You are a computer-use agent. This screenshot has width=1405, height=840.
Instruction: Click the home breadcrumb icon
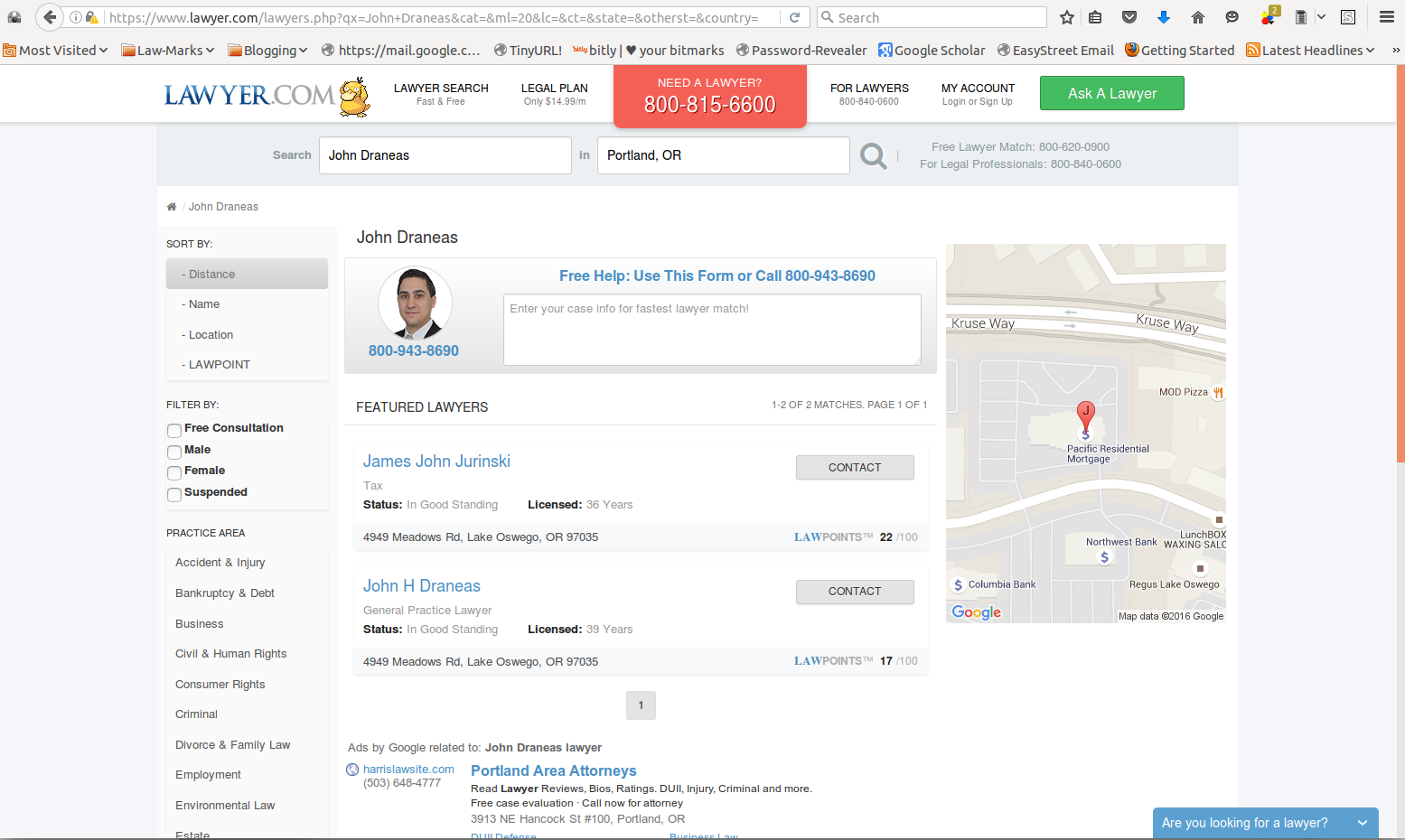click(x=172, y=207)
